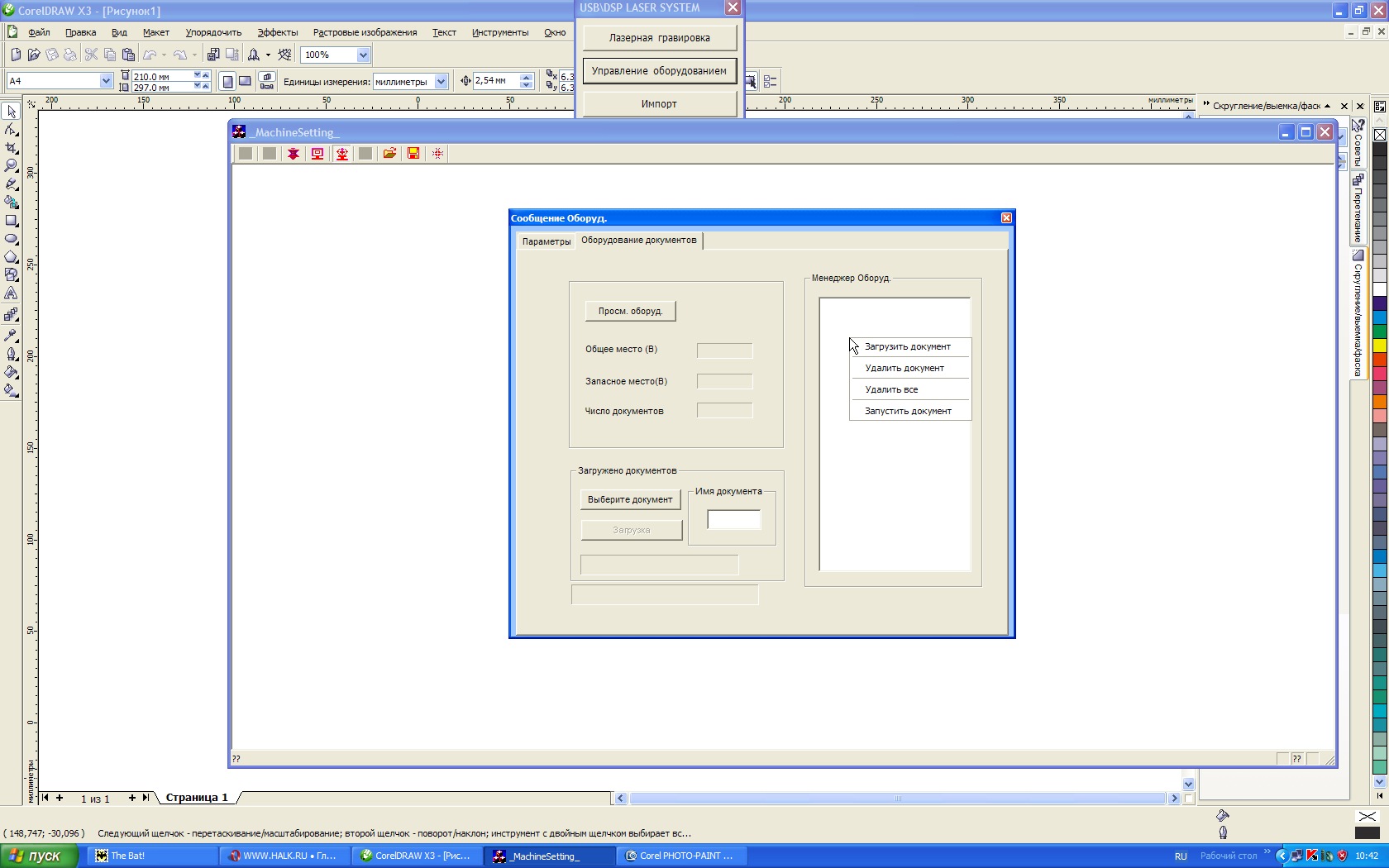Viewport: 1389px width, 868px height.
Task: Click the 'Выберите документ' button
Action: point(630,499)
